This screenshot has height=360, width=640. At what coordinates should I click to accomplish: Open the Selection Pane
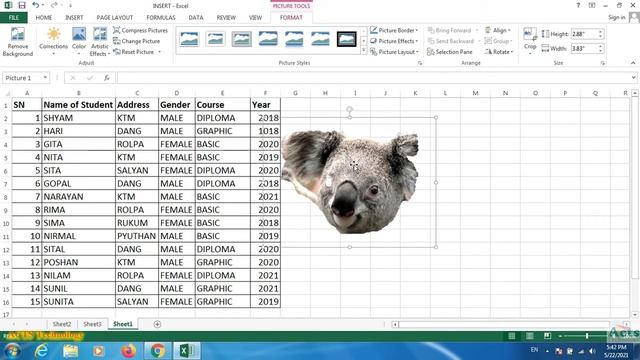(x=450, y=52)
